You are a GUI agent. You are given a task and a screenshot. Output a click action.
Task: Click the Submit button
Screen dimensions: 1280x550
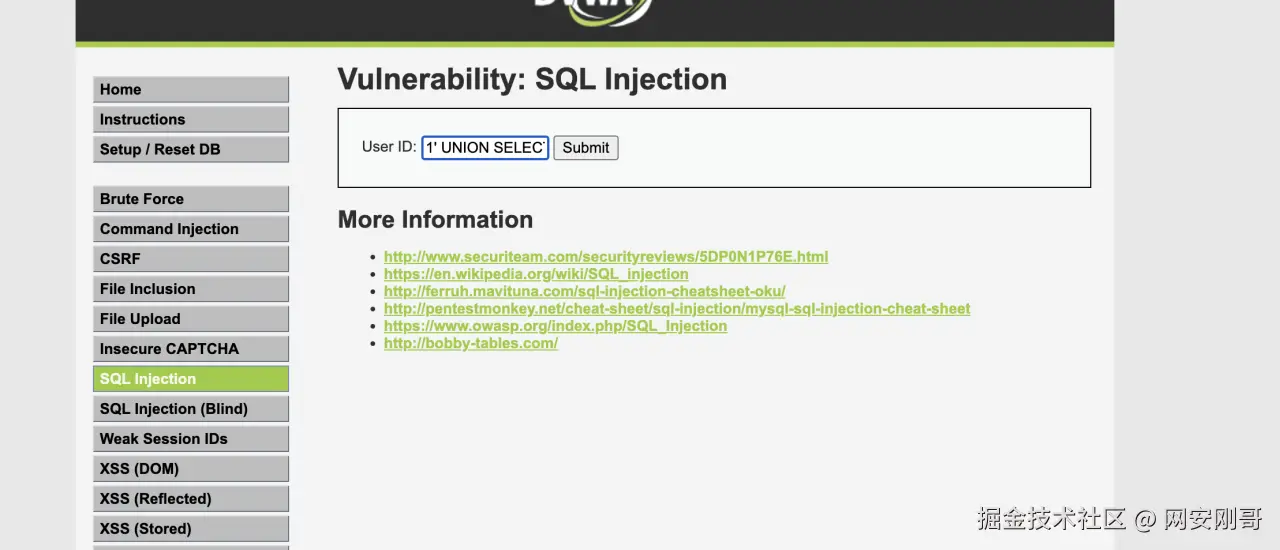(585, 148)
